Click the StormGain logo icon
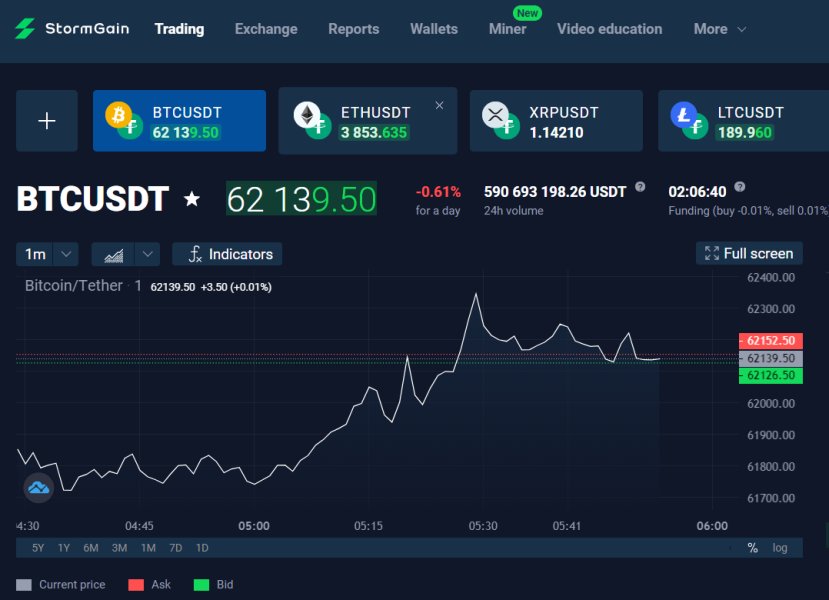 [25, 29]
